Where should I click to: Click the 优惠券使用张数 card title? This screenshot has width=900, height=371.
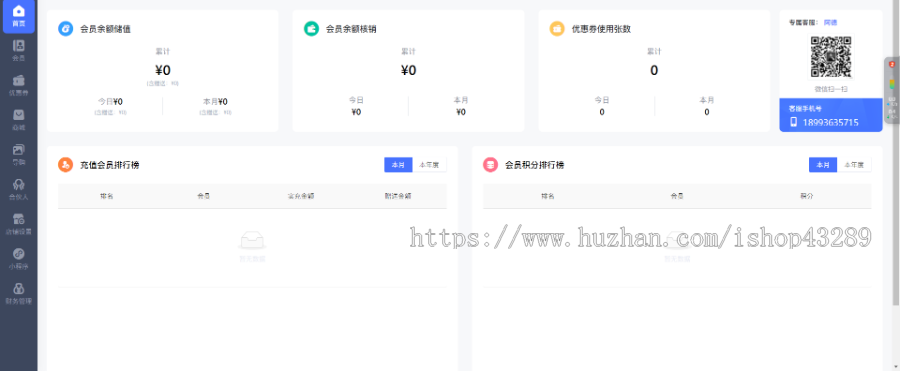coord(602,29)
